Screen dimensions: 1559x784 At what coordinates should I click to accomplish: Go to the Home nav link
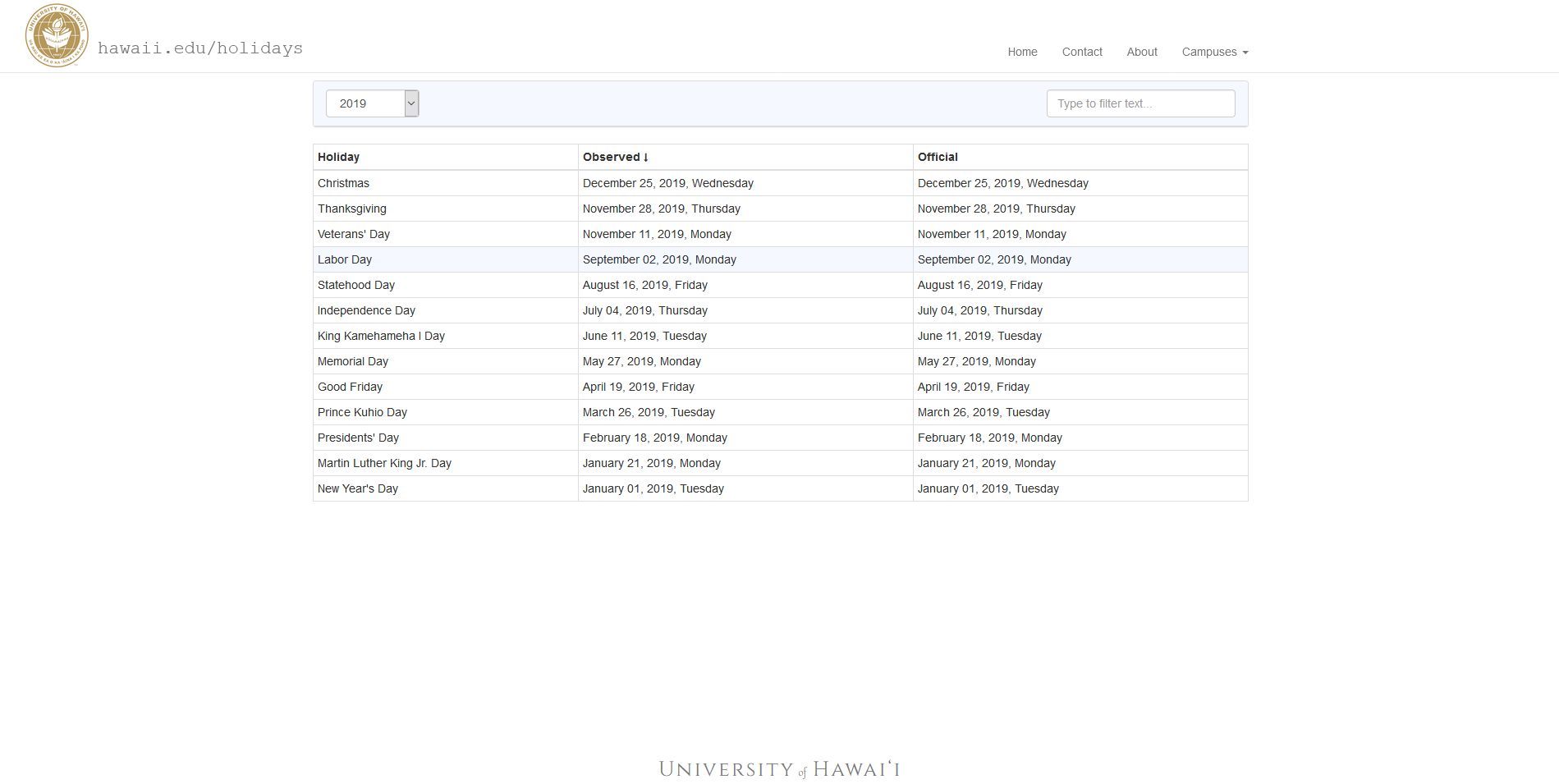coord(1022,52)
